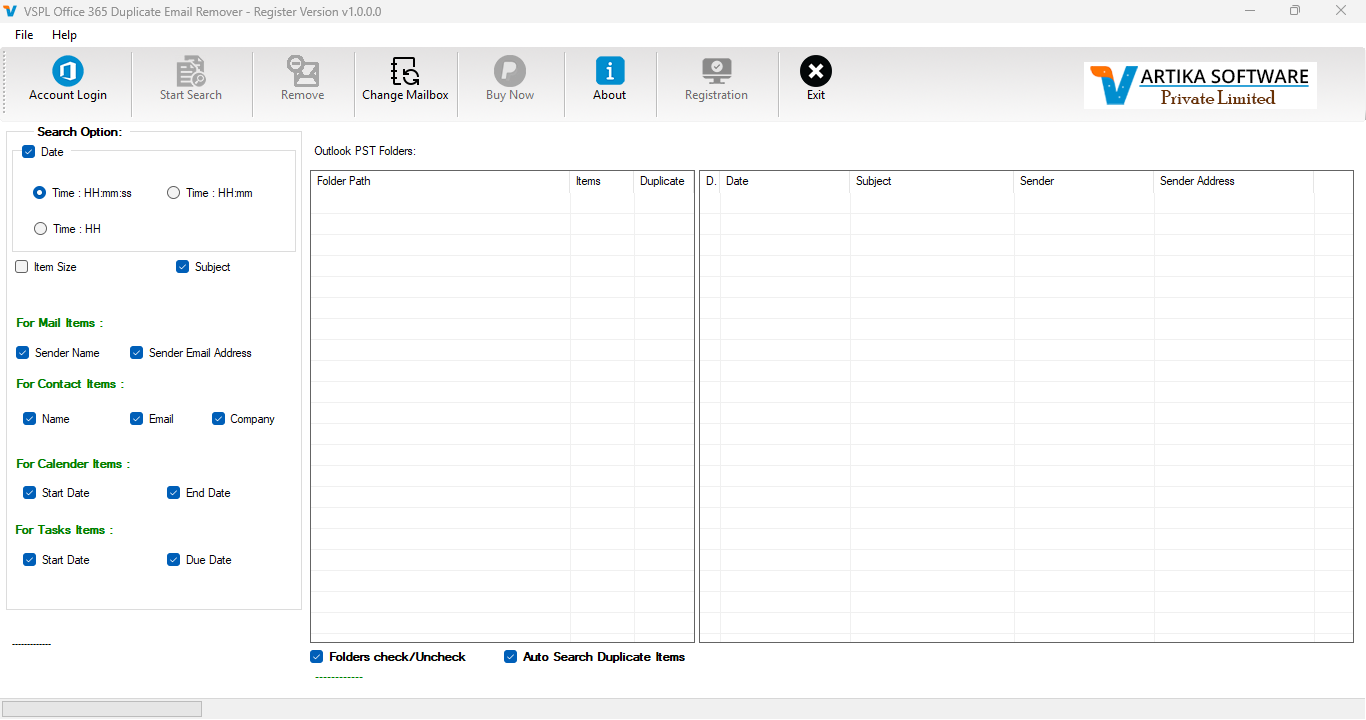Uncheck the Date checkbox
1366x720 pixels.
pyautogui.click(x=28, y=152)
